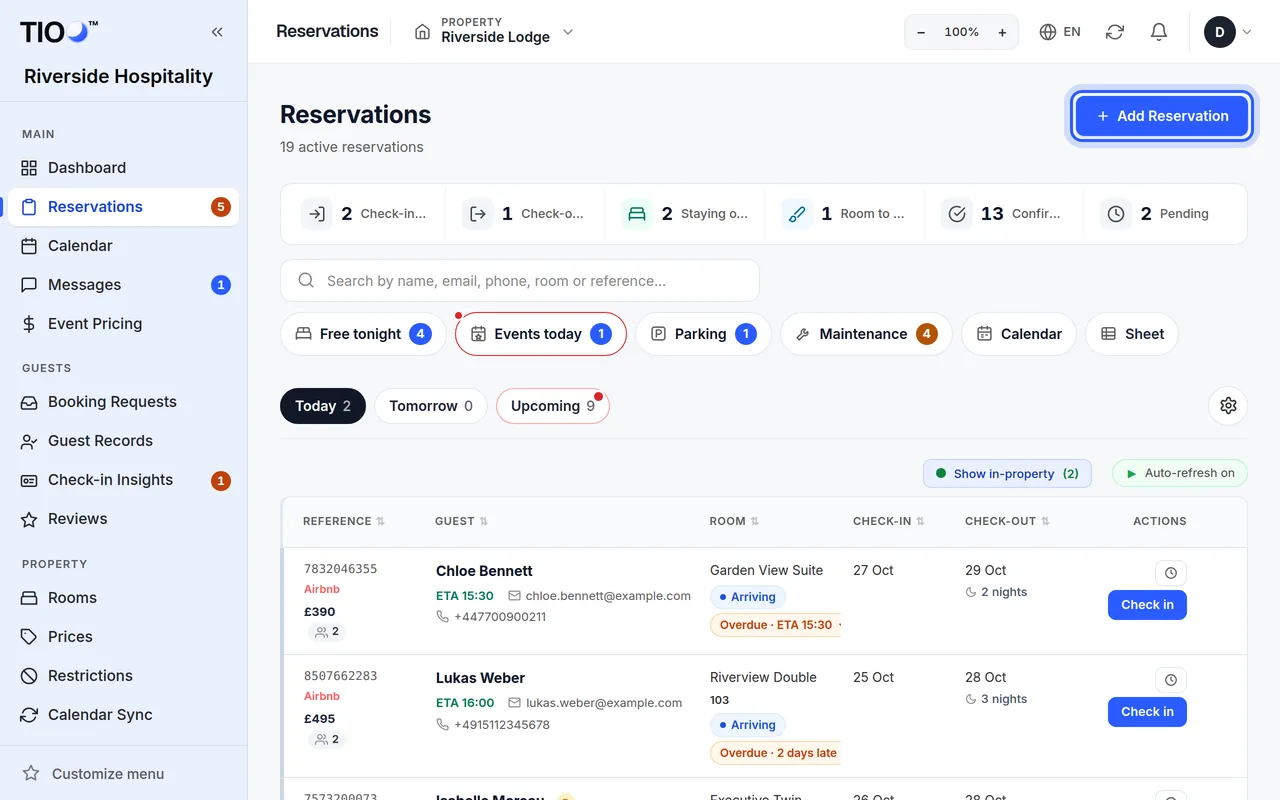Select reference 8507662283
The image size is (1280, 800).
(341, 676)
